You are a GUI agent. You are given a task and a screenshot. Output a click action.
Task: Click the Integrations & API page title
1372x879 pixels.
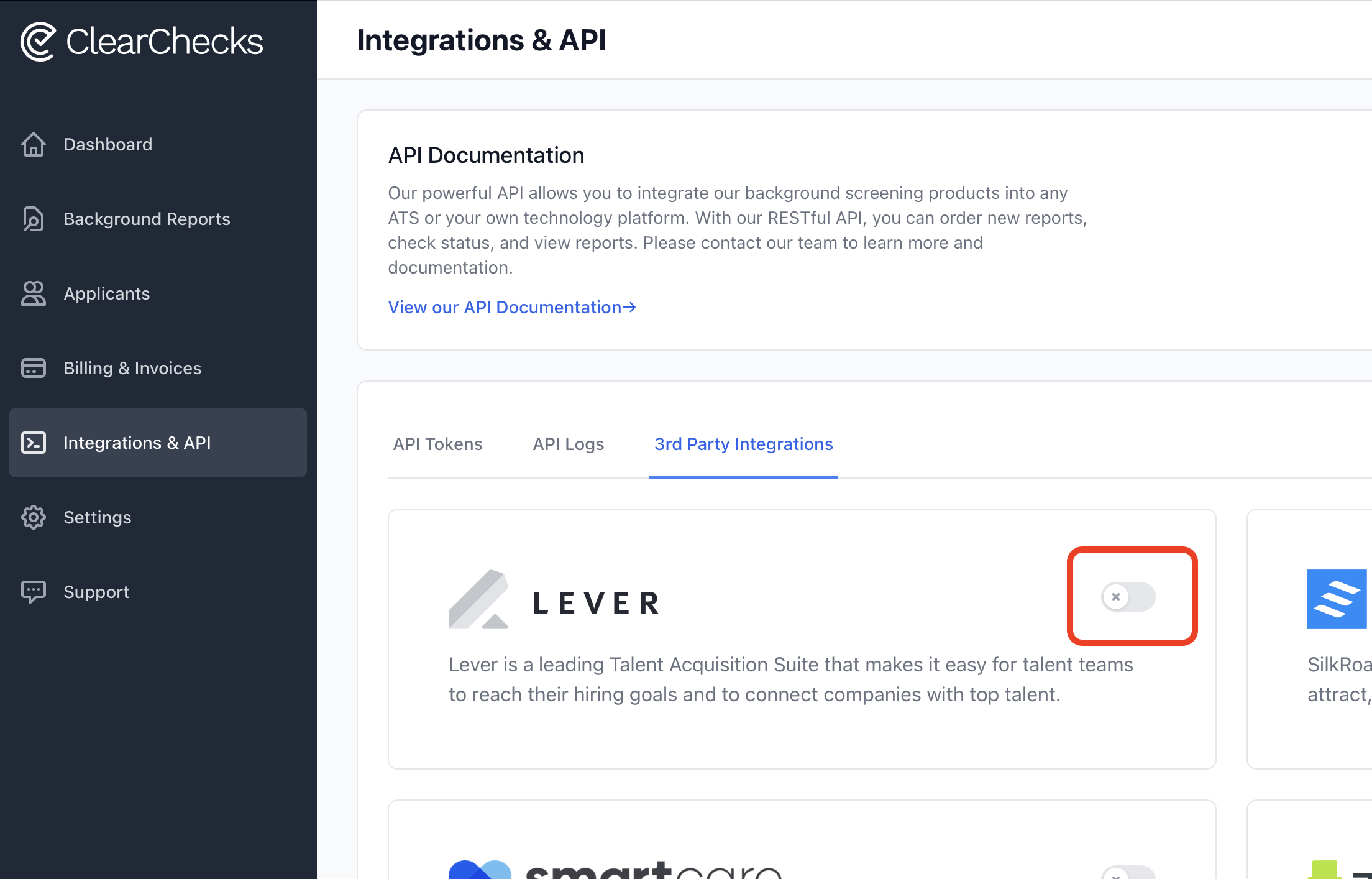point(482,40)
